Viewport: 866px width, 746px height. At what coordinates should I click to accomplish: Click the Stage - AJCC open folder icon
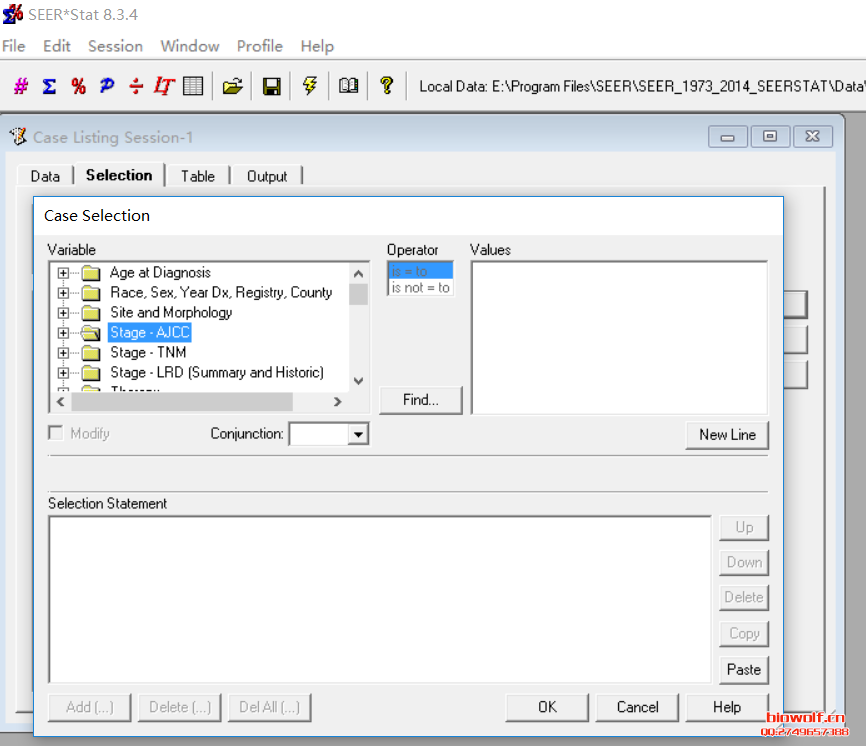pos(91,333)
